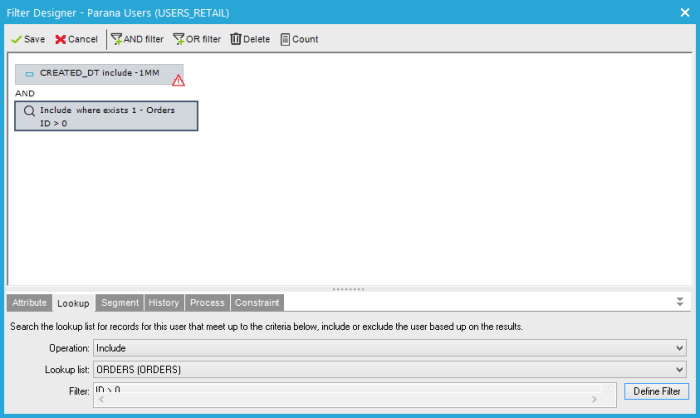Click the Save checkmark icon

[16, 39]
